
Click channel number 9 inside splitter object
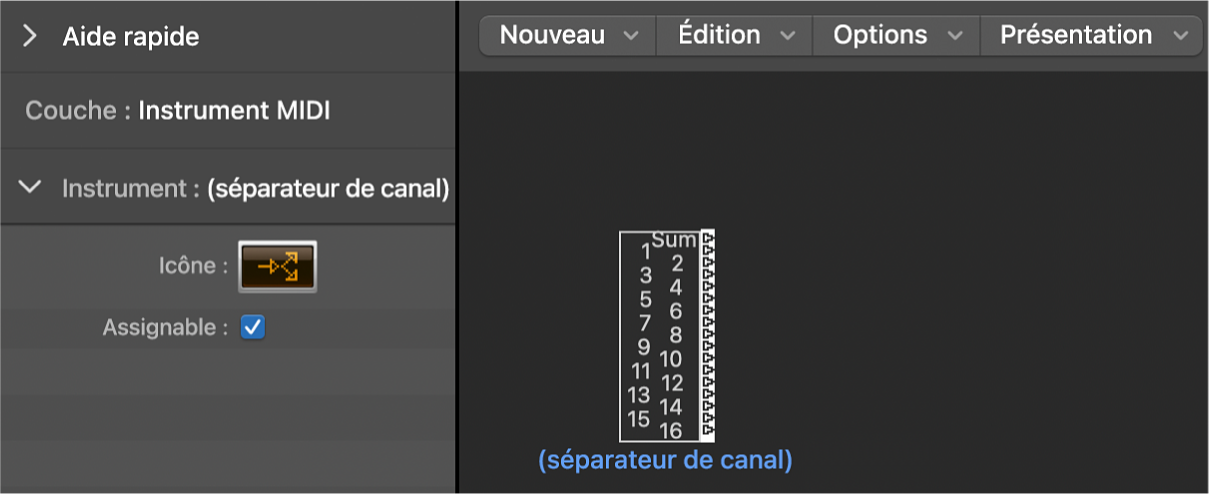click(643, 347)
